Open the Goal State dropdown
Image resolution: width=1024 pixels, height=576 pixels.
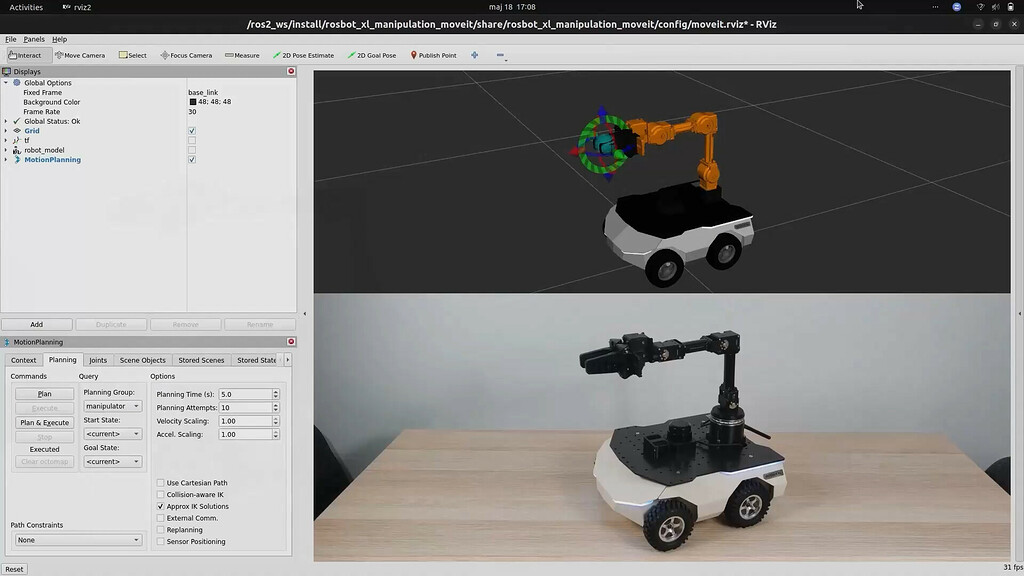112,461
